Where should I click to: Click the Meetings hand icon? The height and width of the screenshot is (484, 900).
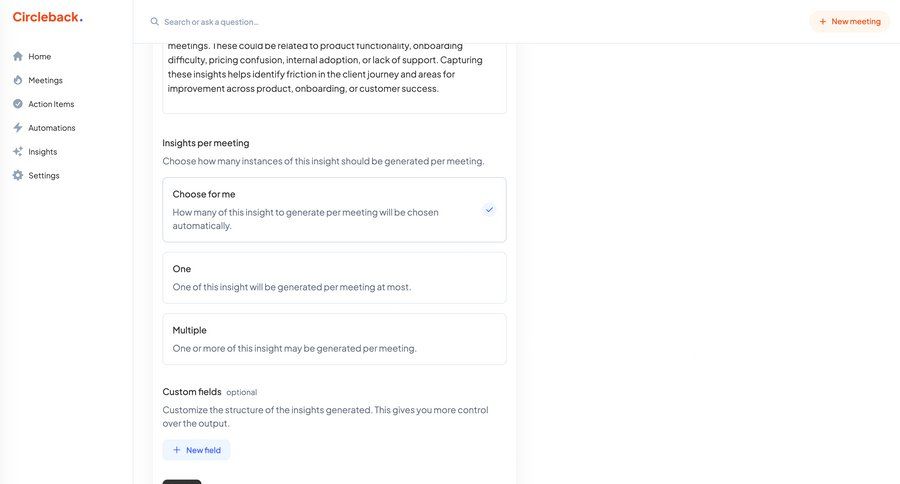coord(18,80)
